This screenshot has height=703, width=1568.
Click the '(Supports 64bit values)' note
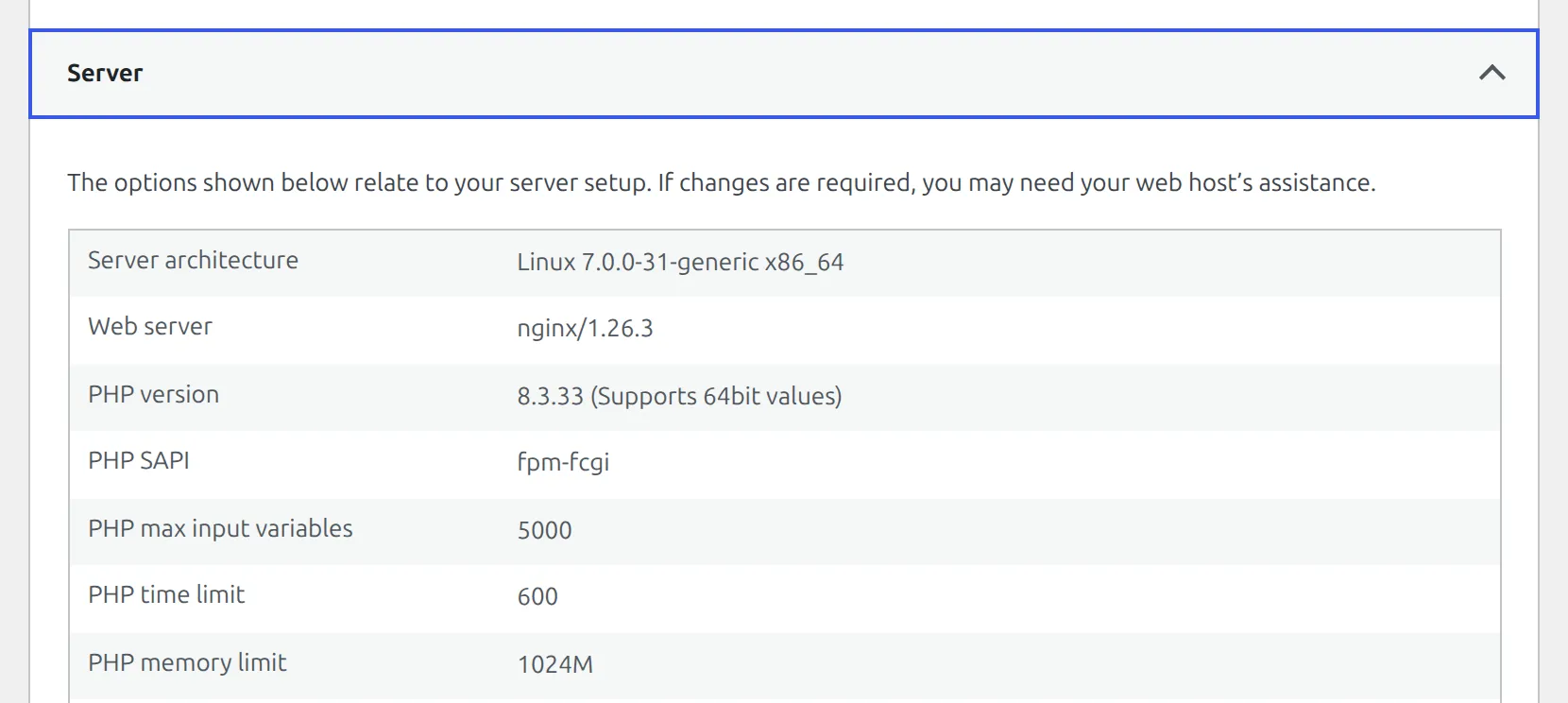(716, 396)
